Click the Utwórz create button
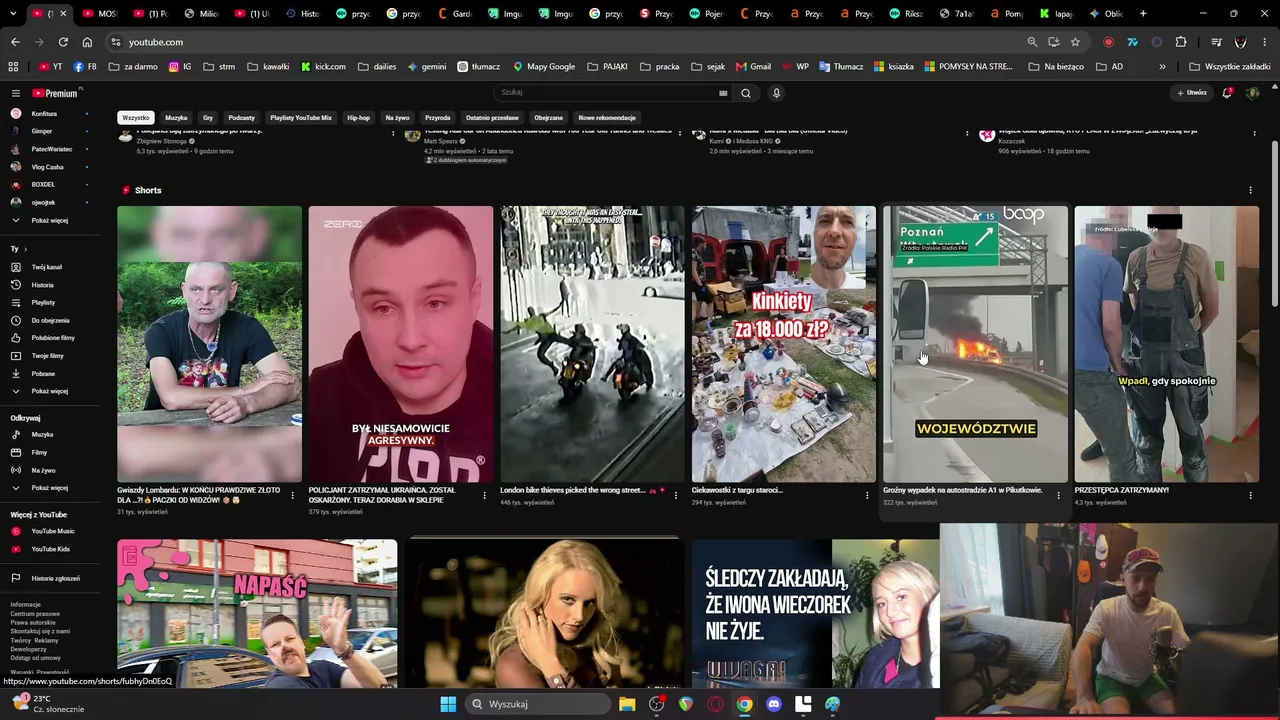This screenshot has width=1280, height=720. (1192, 93)
